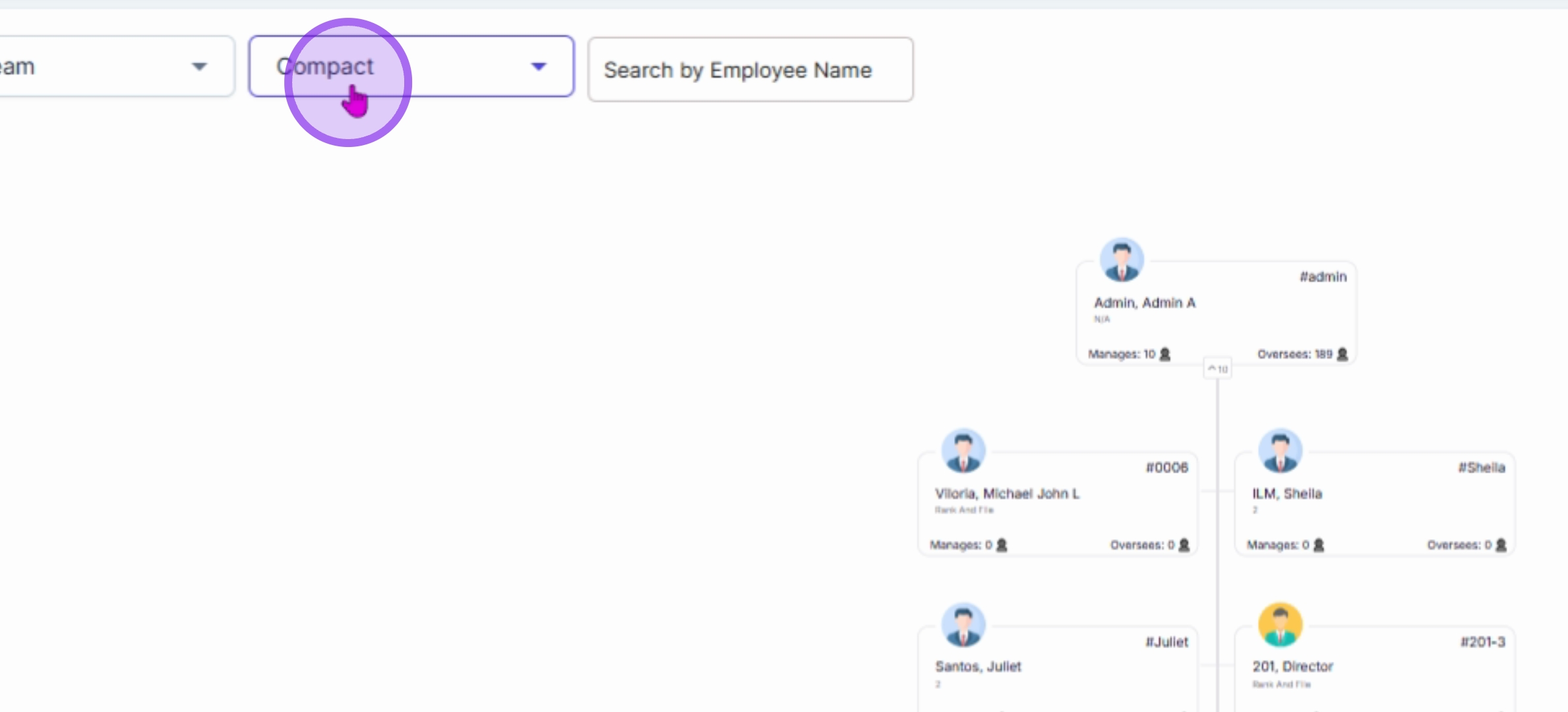Click the yellow 201, Director avatar
The width and height of the screenshot is (1568, 712).
(x=1280, y=624)
